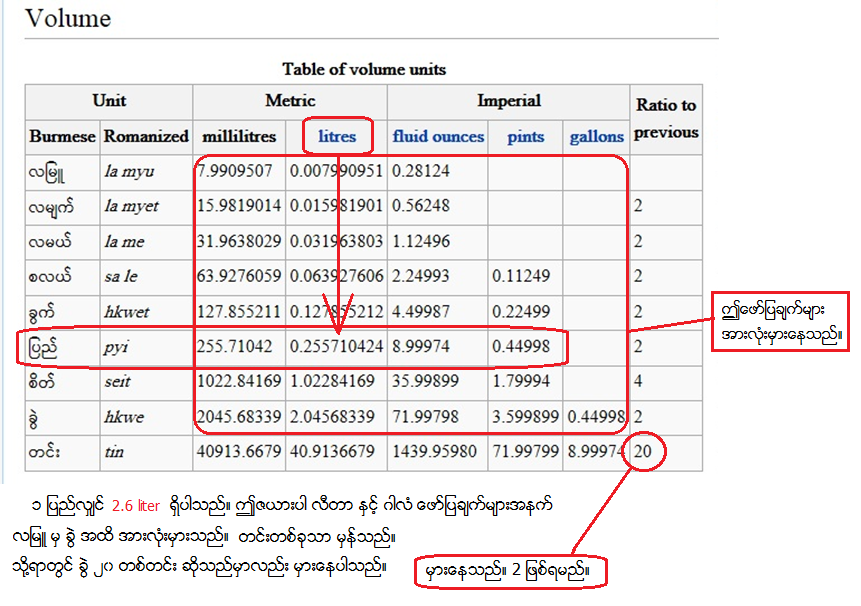The width and height of the screenshot is (861, 606).
Task: Select the 4.49987 fluid ounces value
Action: tap(421, 311)
